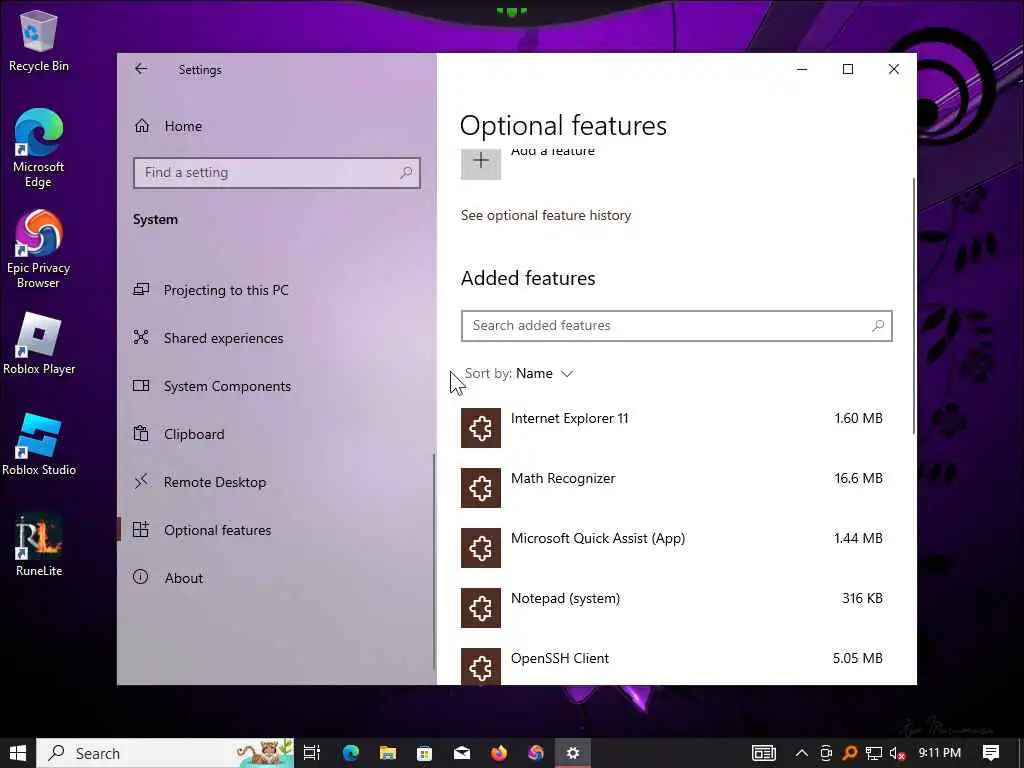Select the OpenSSH Client feature name
The width and height of the screenshot is (1024, 768).
(x=560, y=658)
